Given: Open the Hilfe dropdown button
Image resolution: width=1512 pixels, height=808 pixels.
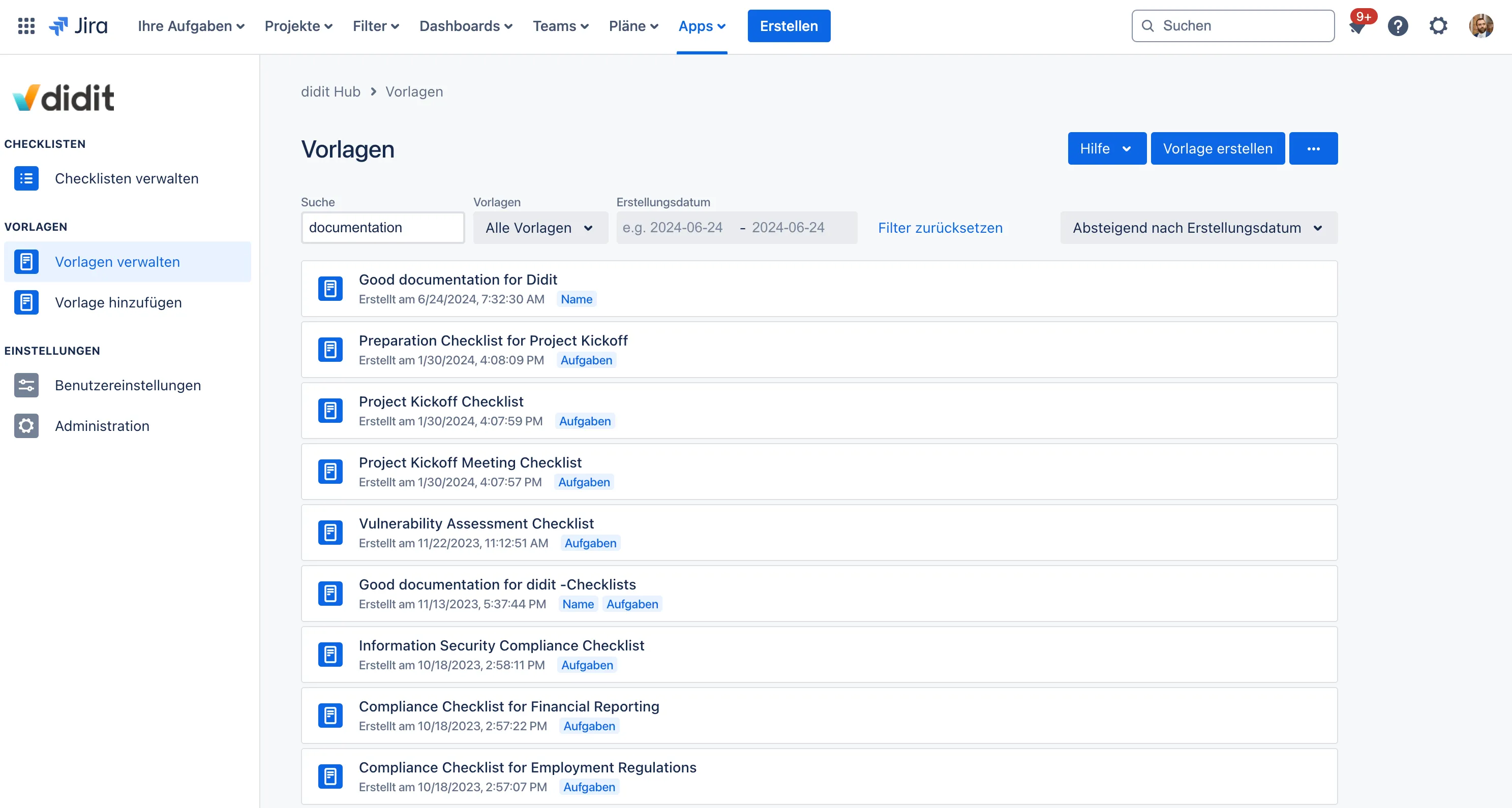Looking at the screenshot, I should tap(1106, 148).
